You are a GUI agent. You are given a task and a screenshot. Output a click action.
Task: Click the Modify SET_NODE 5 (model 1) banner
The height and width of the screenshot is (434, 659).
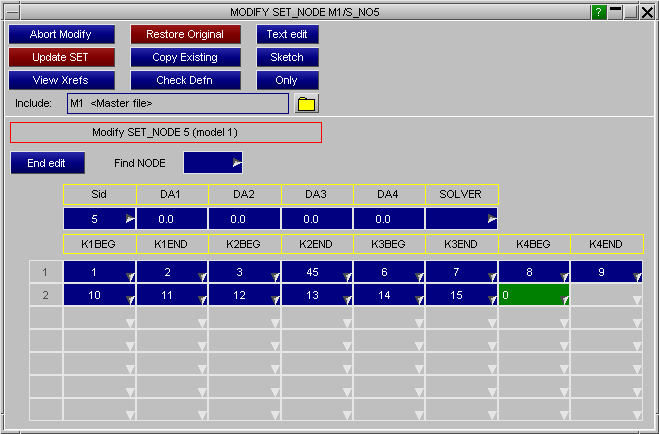[166, 133]
